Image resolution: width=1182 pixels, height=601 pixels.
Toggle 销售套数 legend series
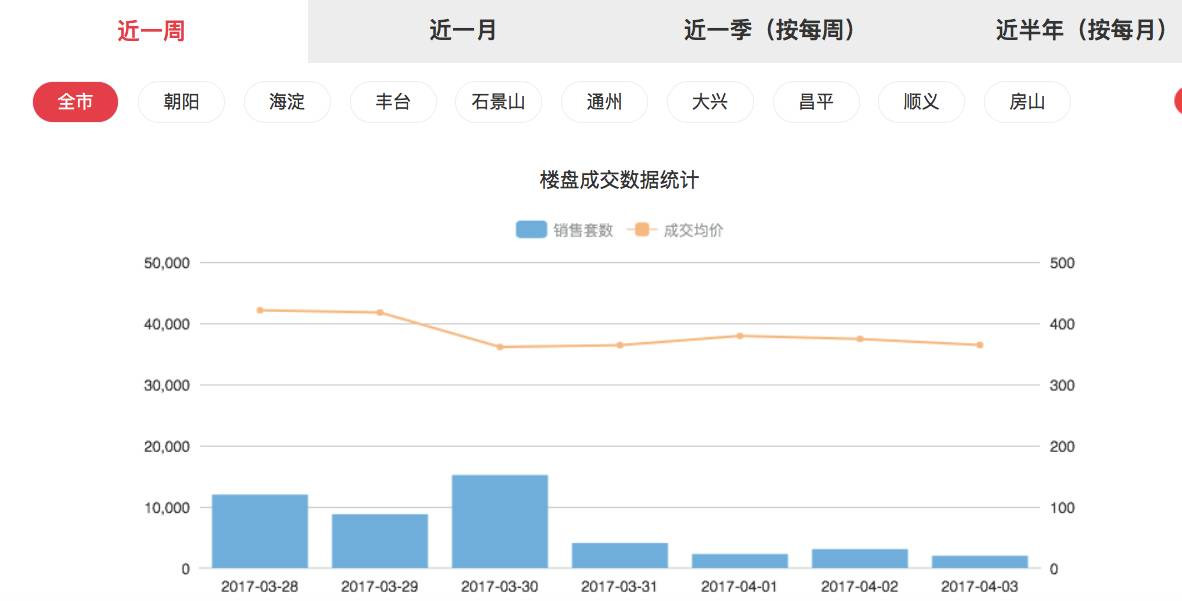565,230
